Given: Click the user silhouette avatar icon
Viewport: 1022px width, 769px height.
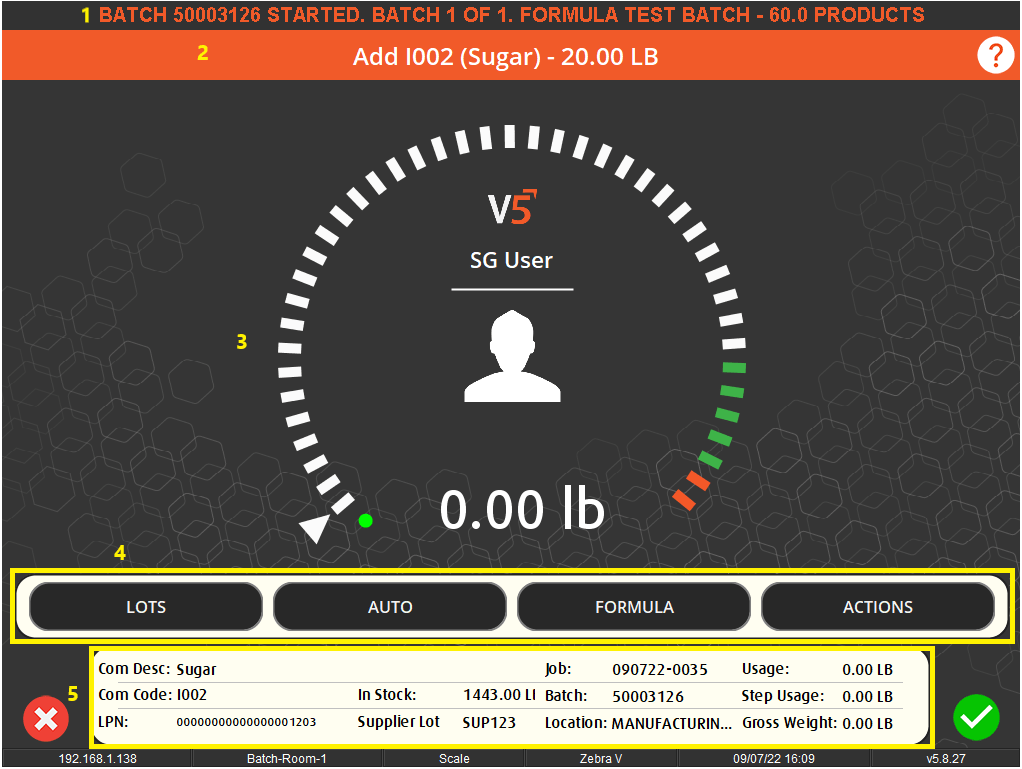Looking at the screenshot, I should (512, 356).
